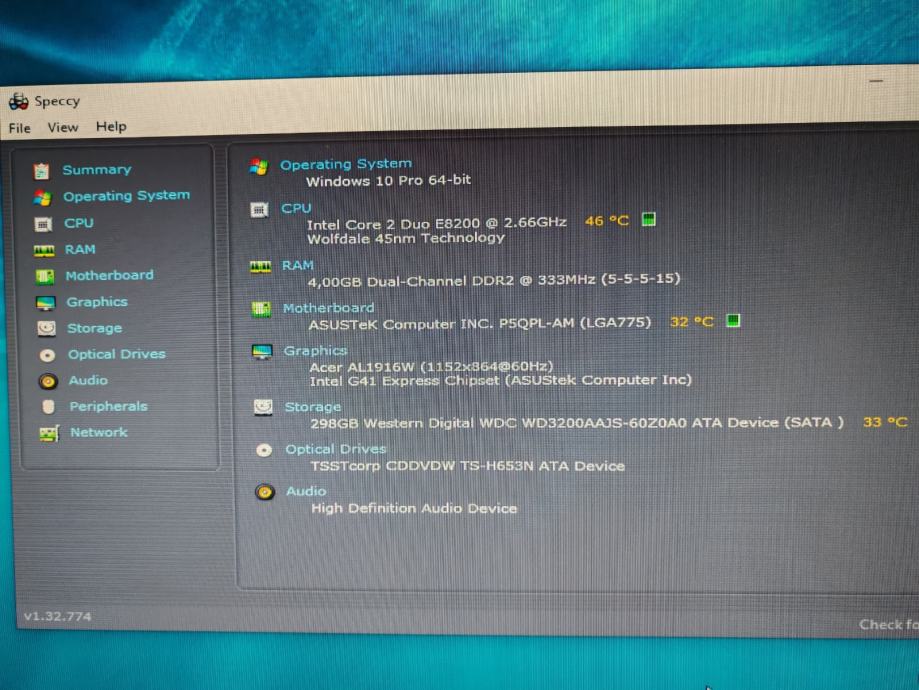Open the Motherboard heading link in summary

click(328, 308)
